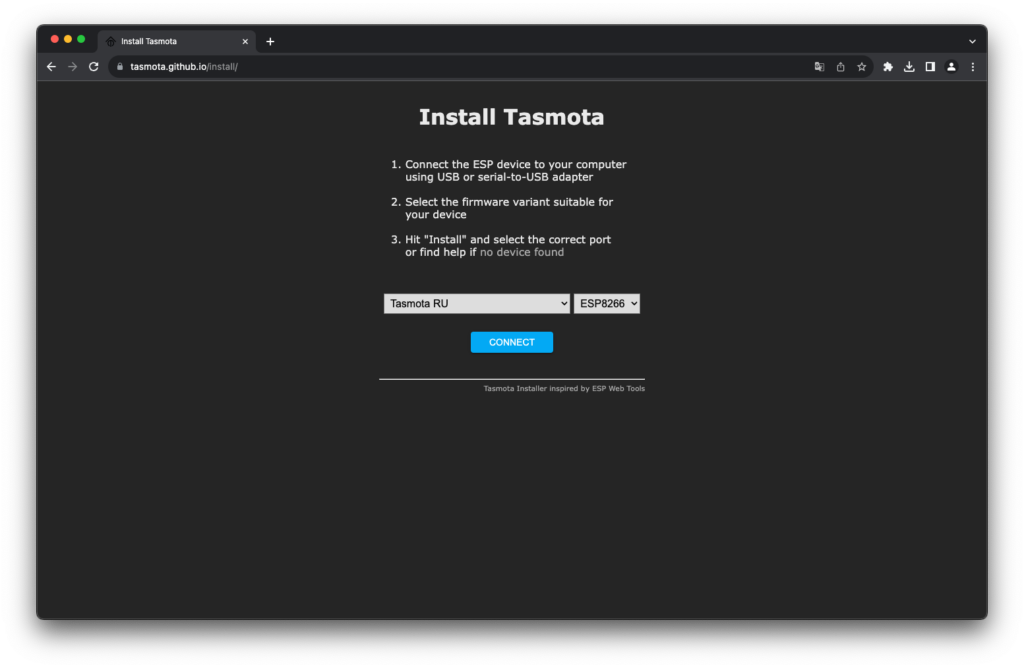Click the 'Connect the ESP device' instruction
The image size is (1024, 668).
pos(515,170)
